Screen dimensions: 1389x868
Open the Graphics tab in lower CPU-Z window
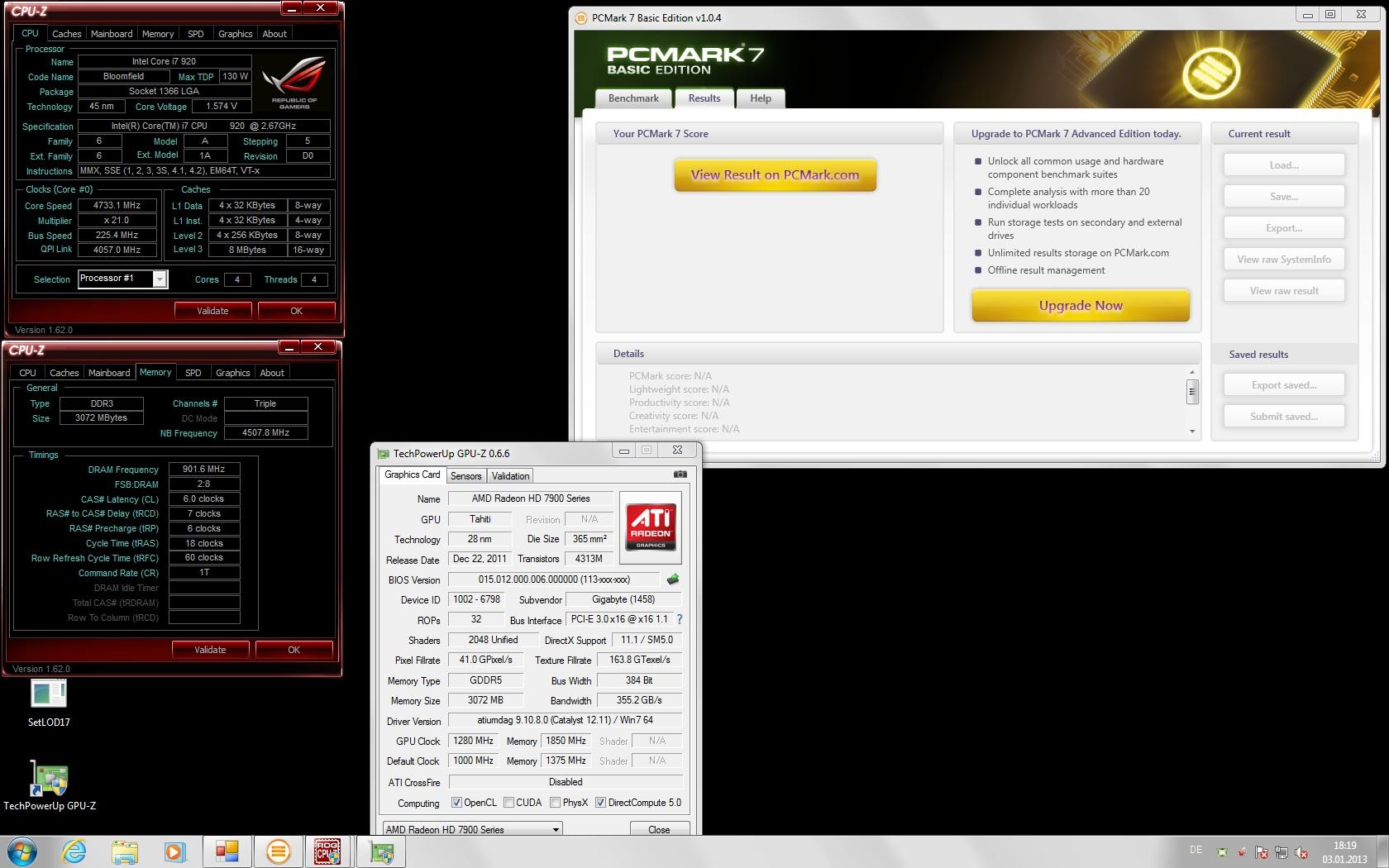(232, 373)
